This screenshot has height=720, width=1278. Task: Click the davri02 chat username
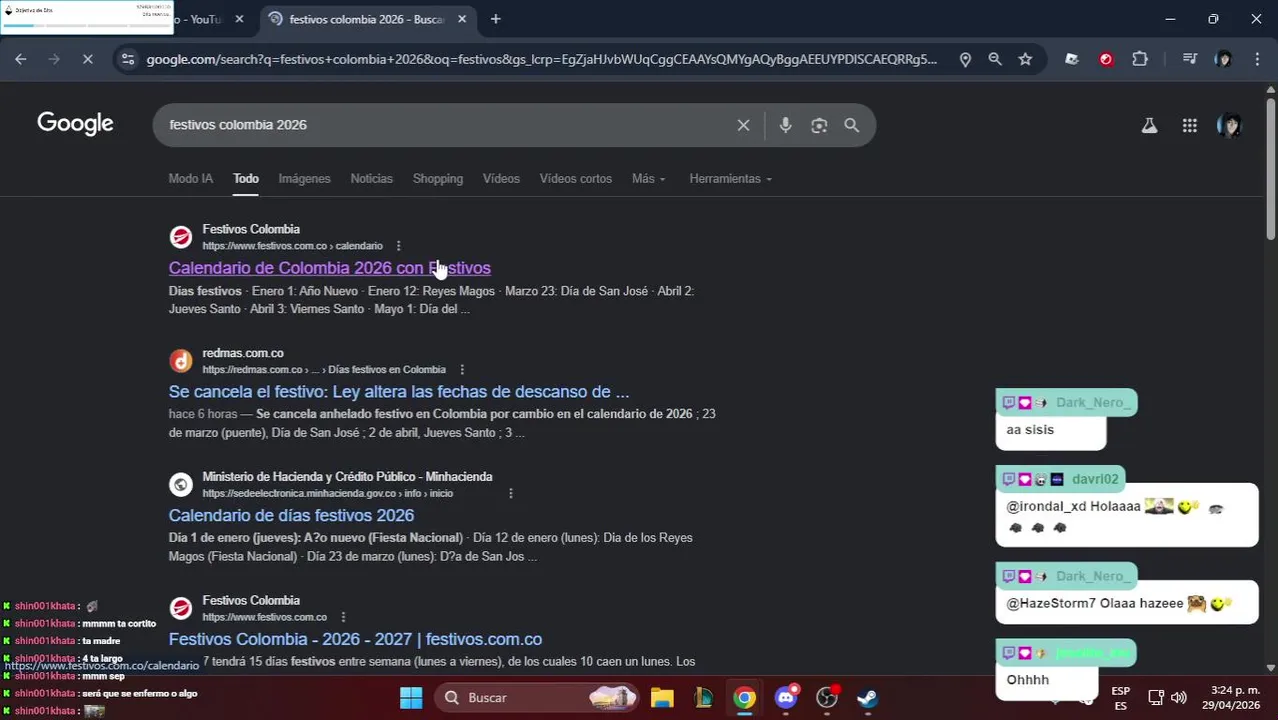click(x=1095, y=479)
